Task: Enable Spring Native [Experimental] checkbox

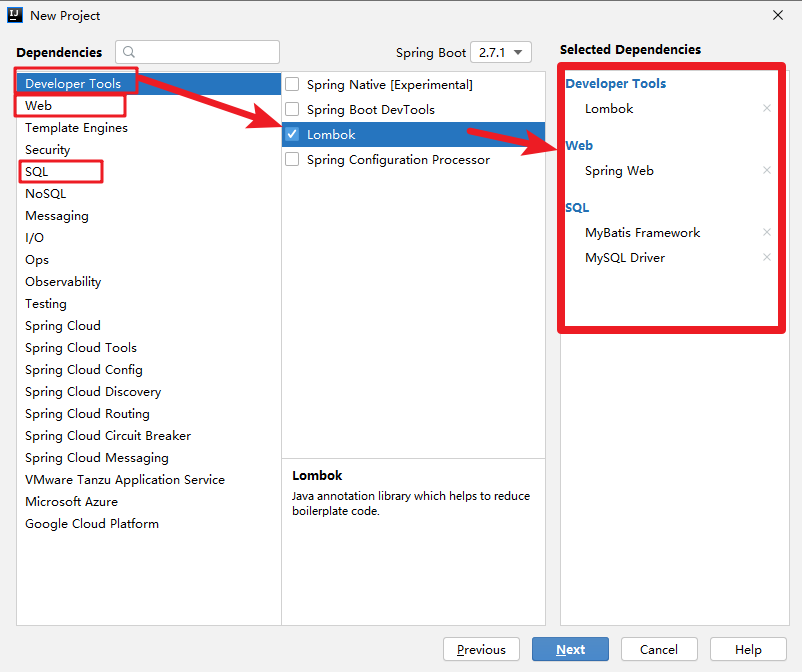Action: click(292, 84)
